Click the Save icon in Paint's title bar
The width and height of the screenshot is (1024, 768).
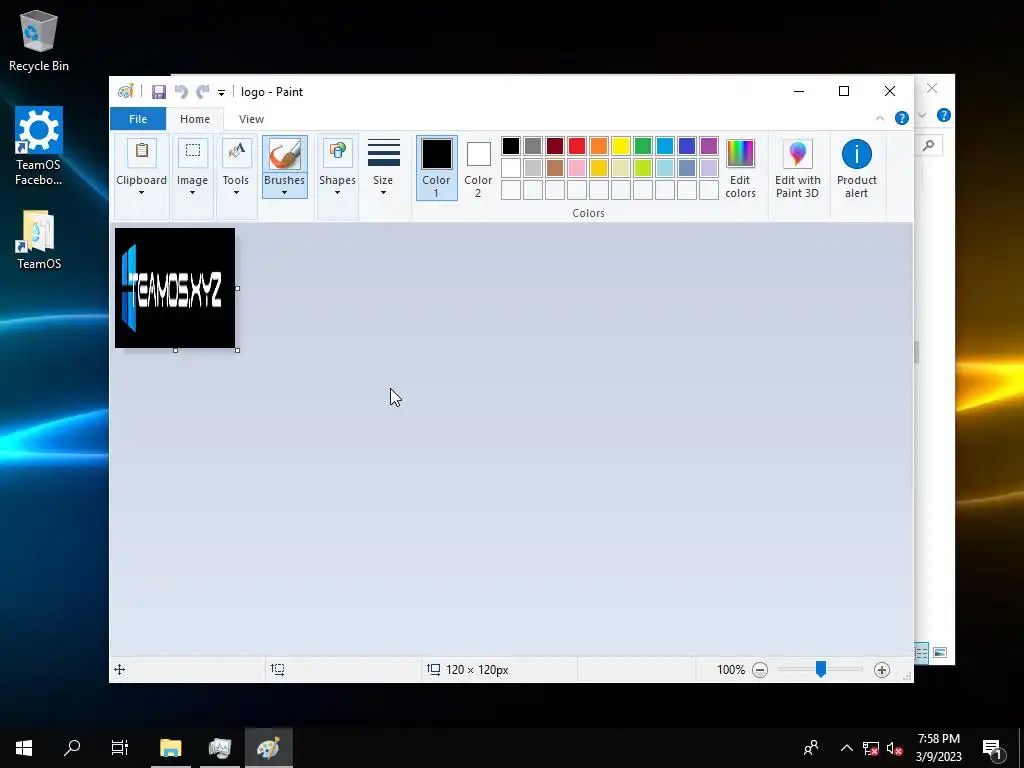tap(159, 92)
